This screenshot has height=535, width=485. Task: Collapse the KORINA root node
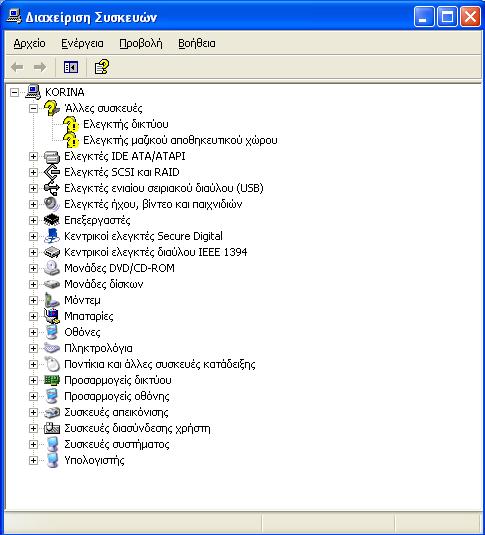14,92
